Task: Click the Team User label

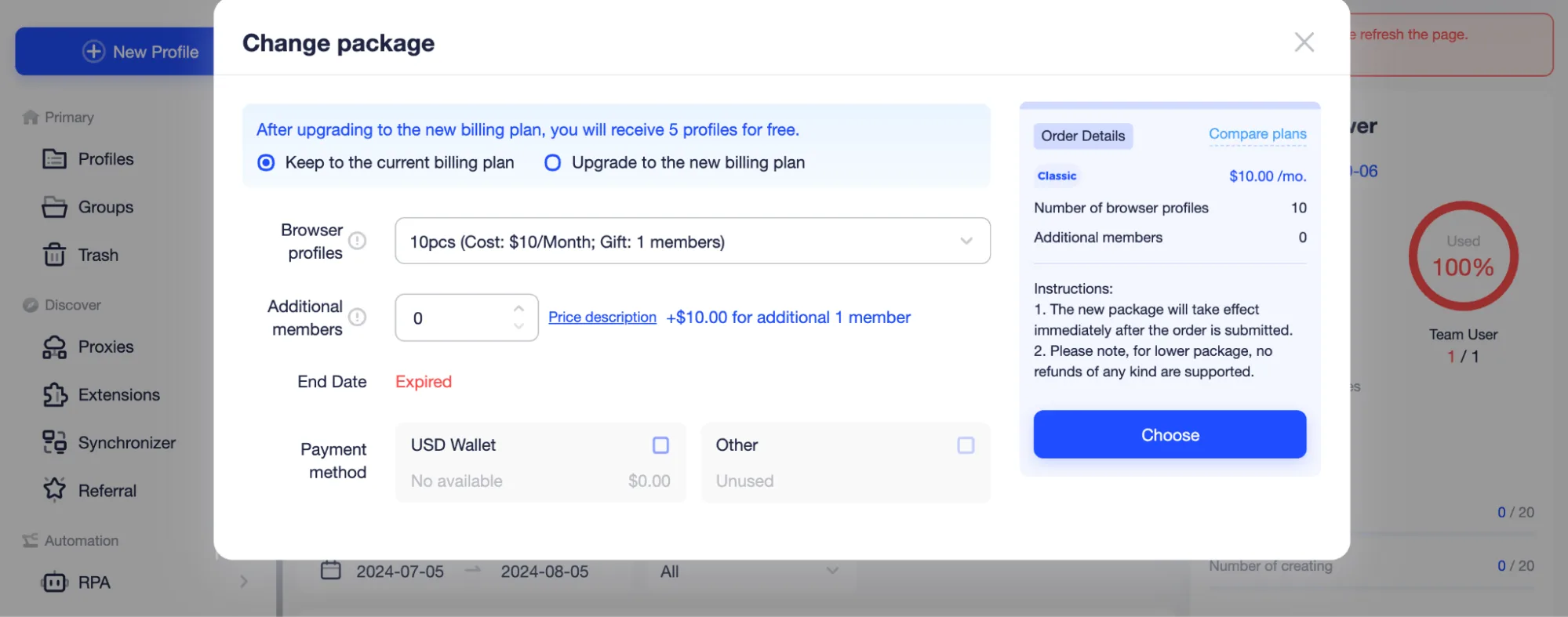Action: tap(1463, 335)
